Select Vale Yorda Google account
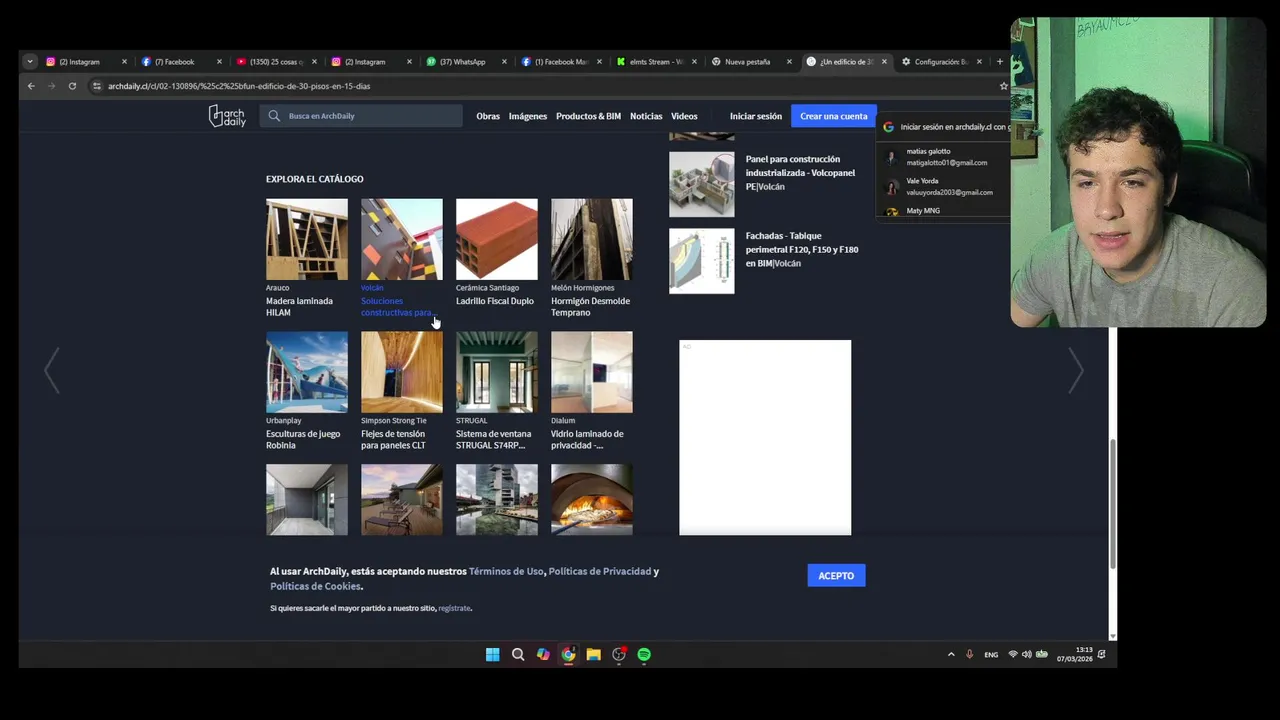The height and width of the screenshot is (720, 1280). 943,187
